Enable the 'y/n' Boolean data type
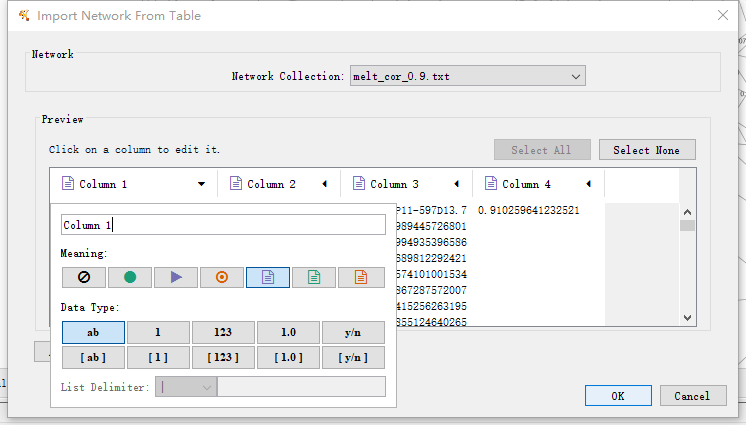Screen dimensions: 746x425 coord(353,332)
